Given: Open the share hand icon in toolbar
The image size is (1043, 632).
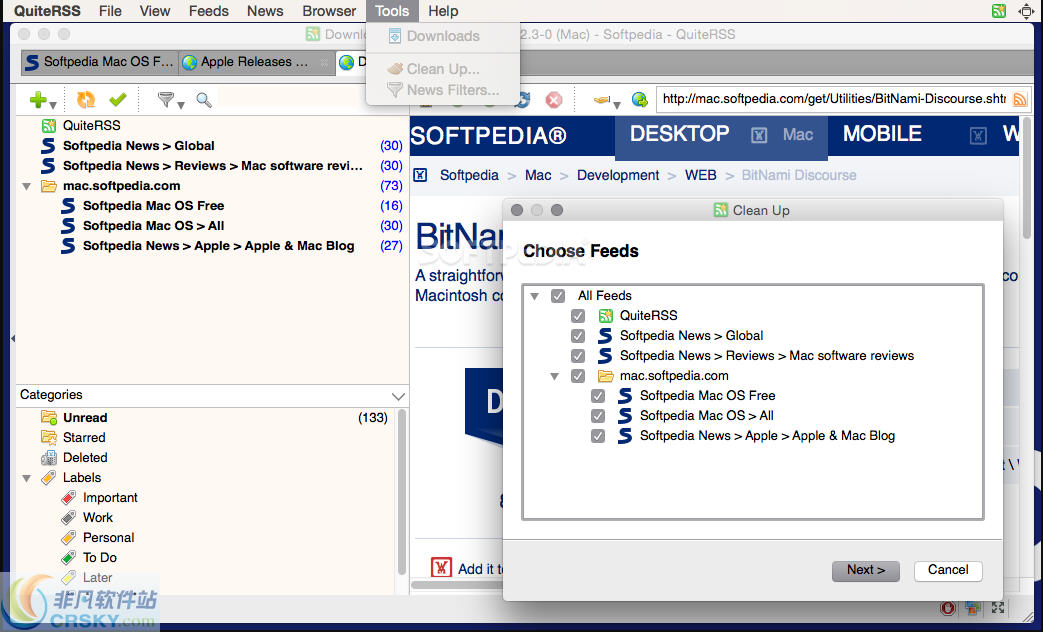Looking at the screenshot, I should (601, 100).
